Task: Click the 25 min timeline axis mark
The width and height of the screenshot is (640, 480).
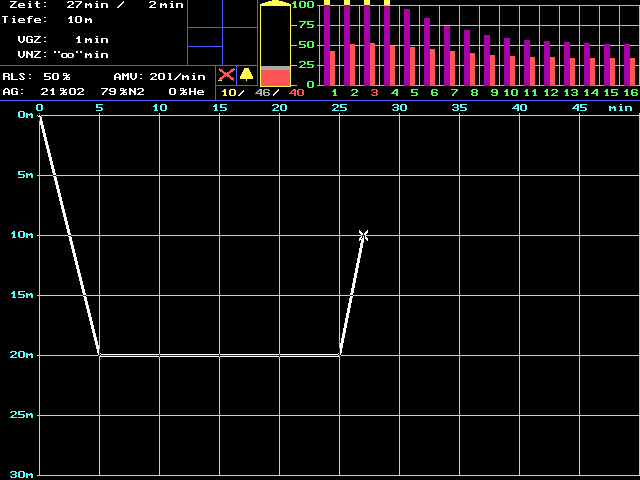Action: tap(340, 107)
